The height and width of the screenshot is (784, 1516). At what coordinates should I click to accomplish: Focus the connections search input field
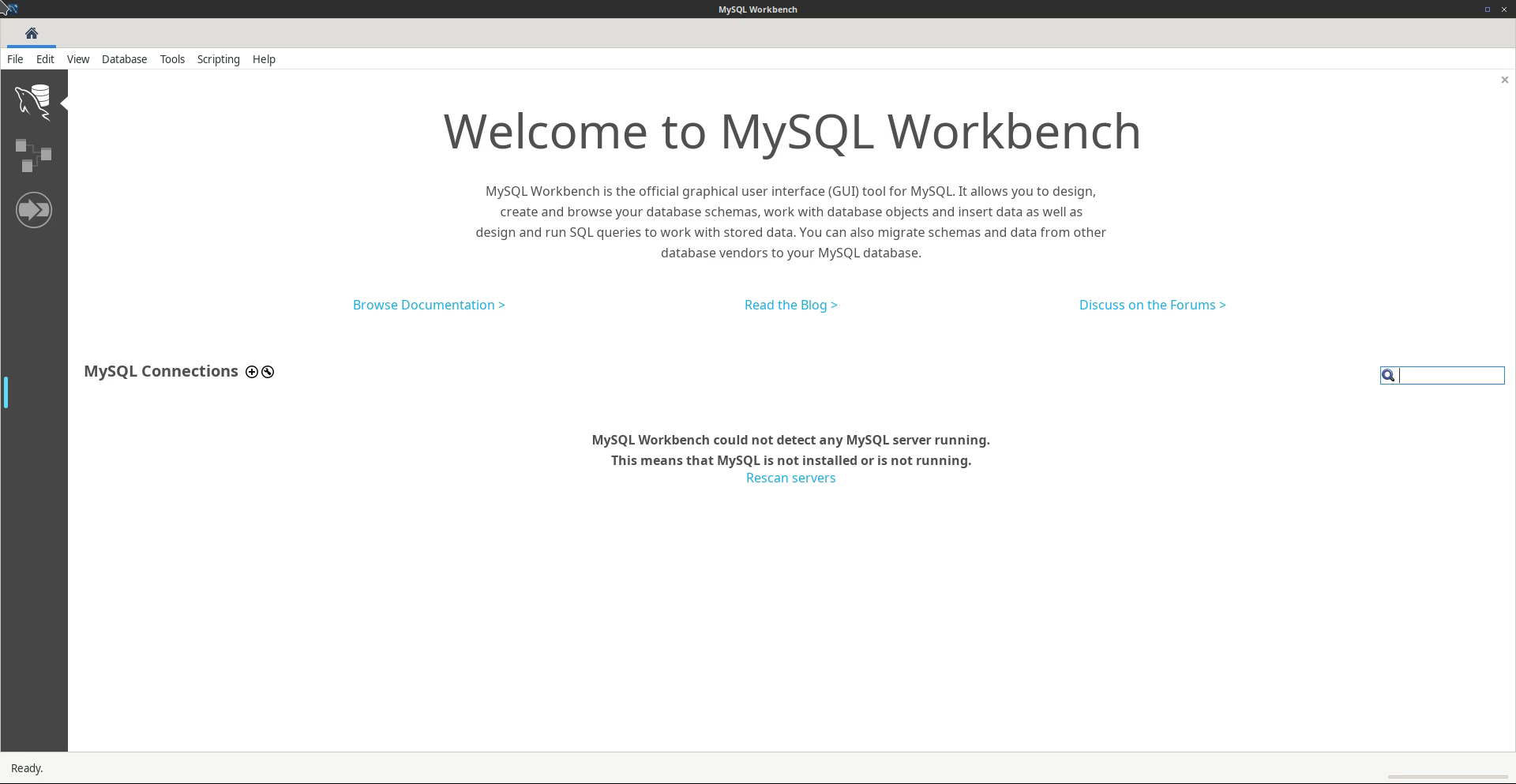pyautogui.click(x=1450, y=376)
